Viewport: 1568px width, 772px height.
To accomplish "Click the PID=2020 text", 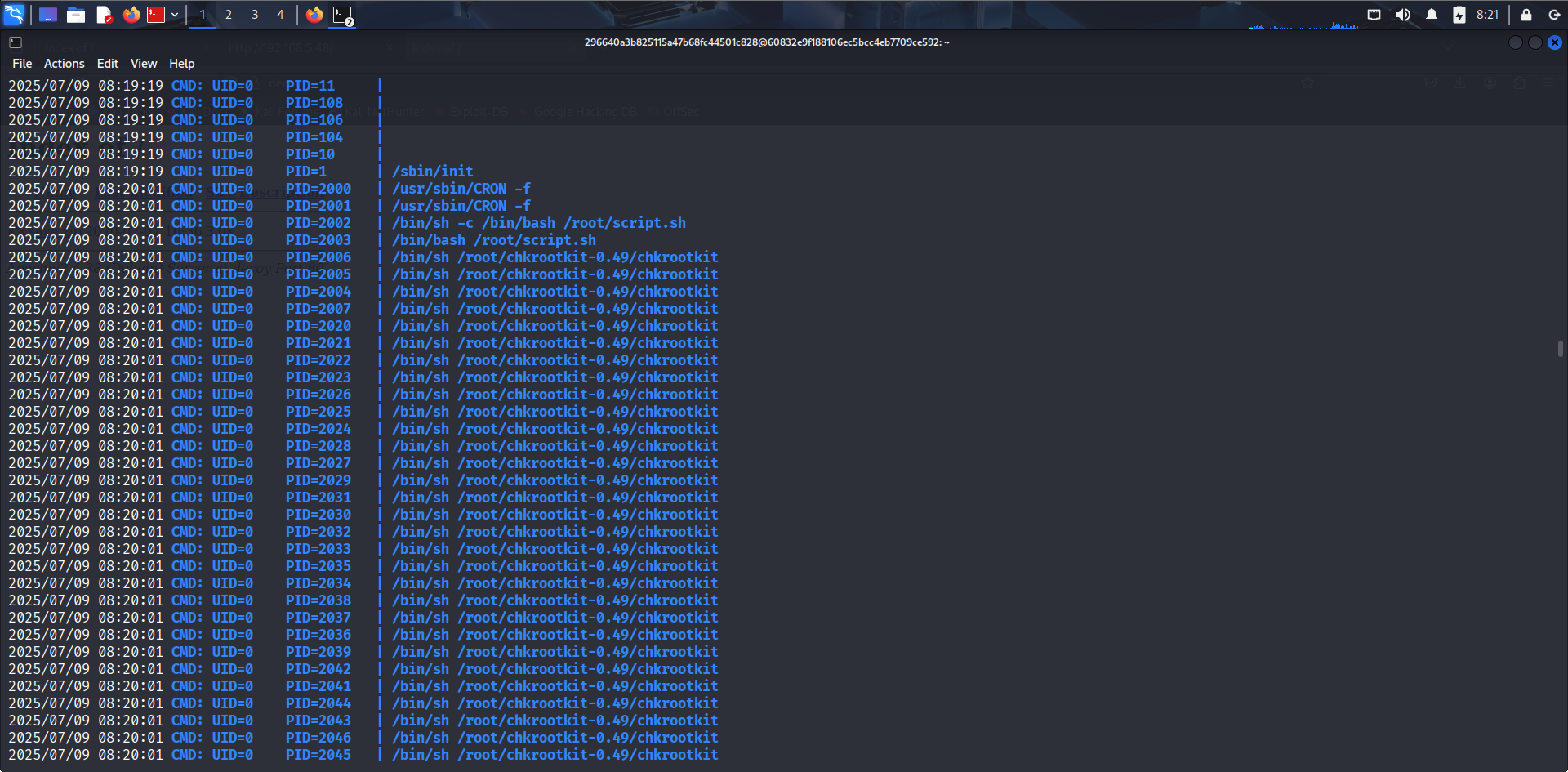I will [x=318, y=326].
